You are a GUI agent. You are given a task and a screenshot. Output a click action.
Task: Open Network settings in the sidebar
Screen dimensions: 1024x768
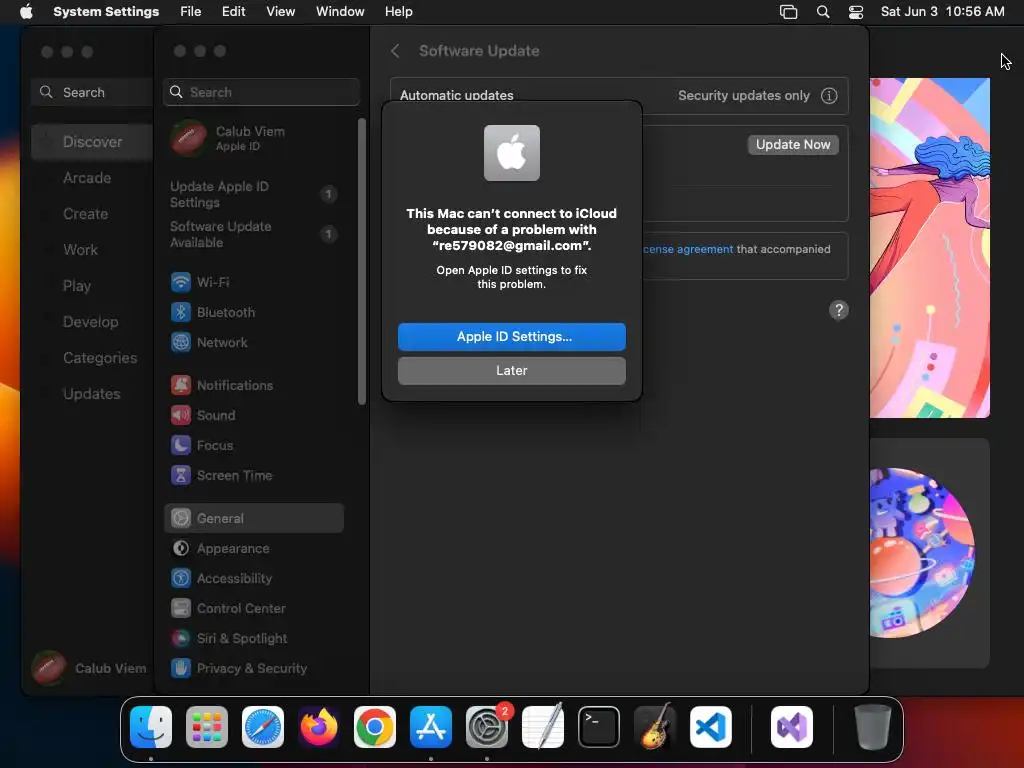253,342
